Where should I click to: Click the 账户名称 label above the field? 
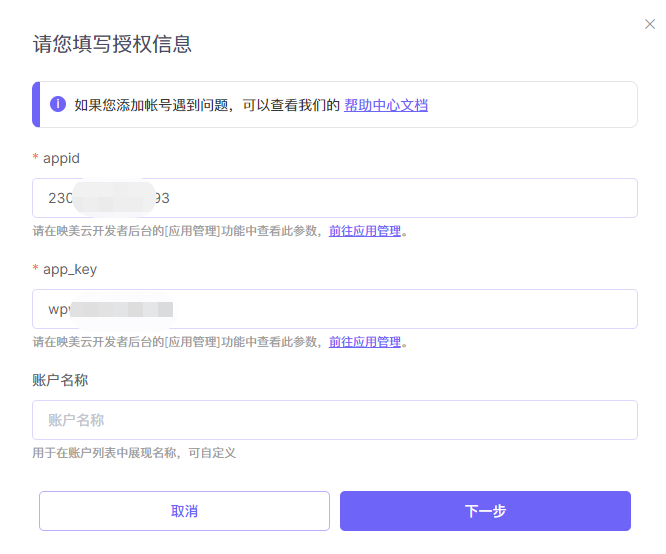[x=61, y=380]
